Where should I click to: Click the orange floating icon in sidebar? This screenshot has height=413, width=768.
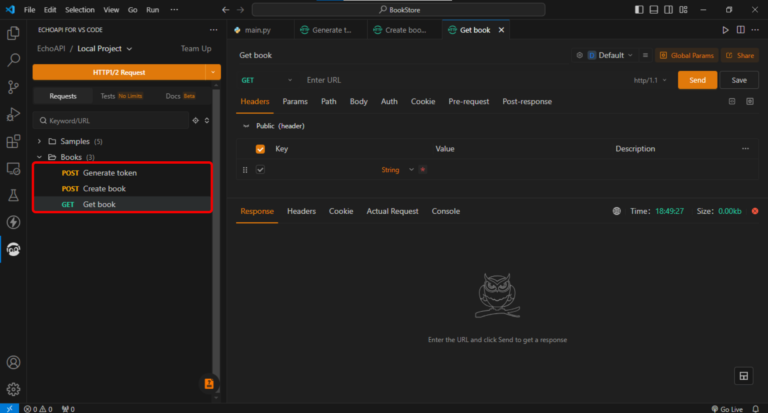[209, 383]
